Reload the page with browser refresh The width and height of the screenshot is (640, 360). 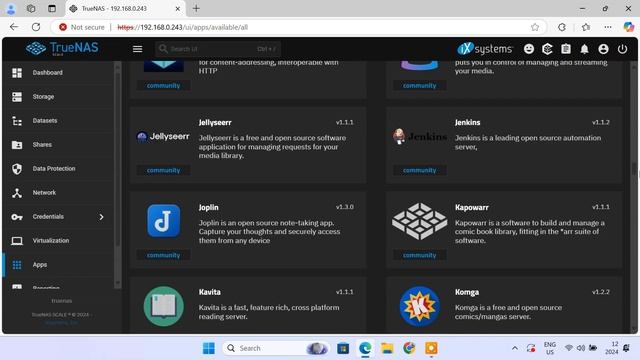click(x=36, y=27)
